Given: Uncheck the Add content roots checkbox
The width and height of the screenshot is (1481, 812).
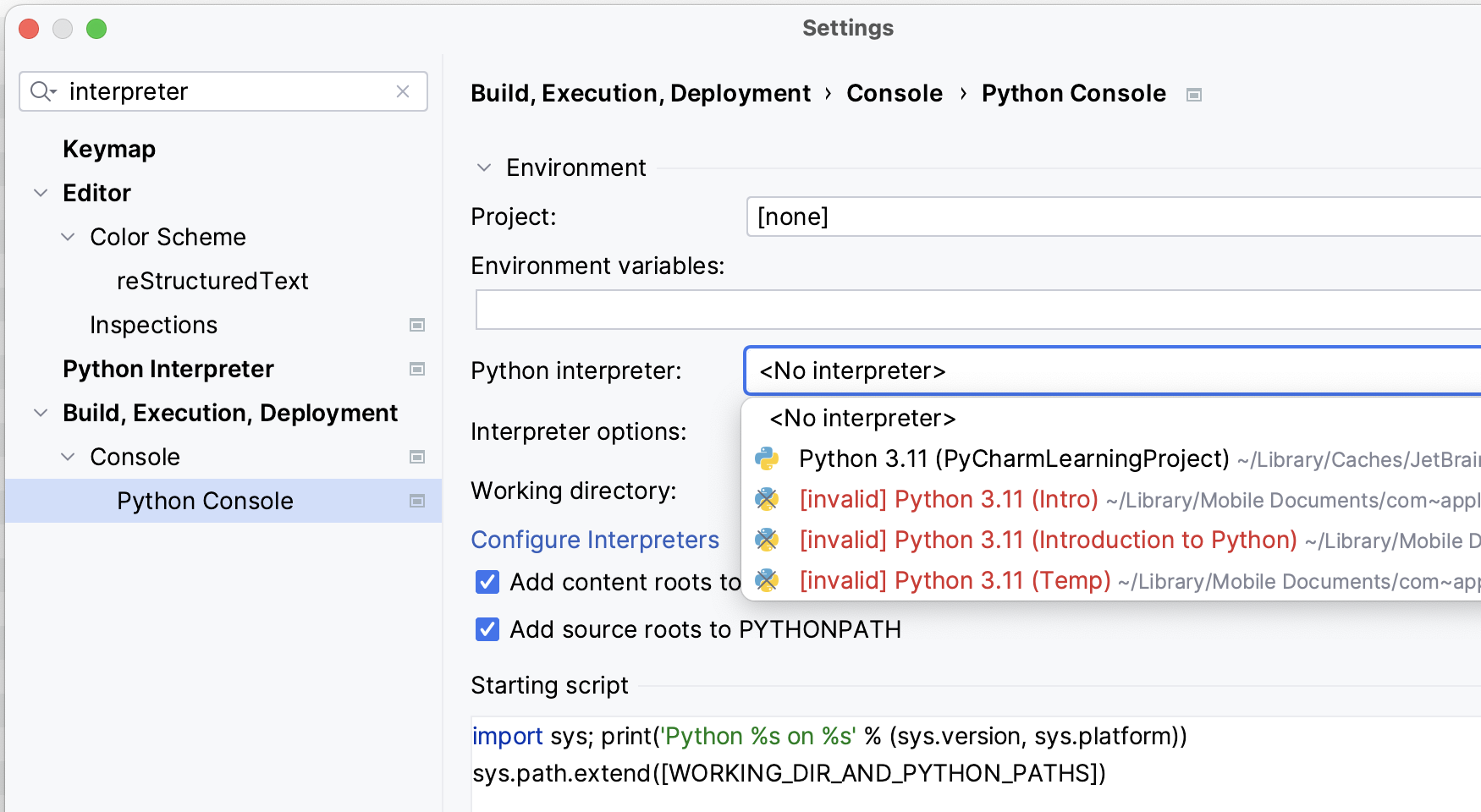Looking at the screenshot, I should (x=487, y=582).
